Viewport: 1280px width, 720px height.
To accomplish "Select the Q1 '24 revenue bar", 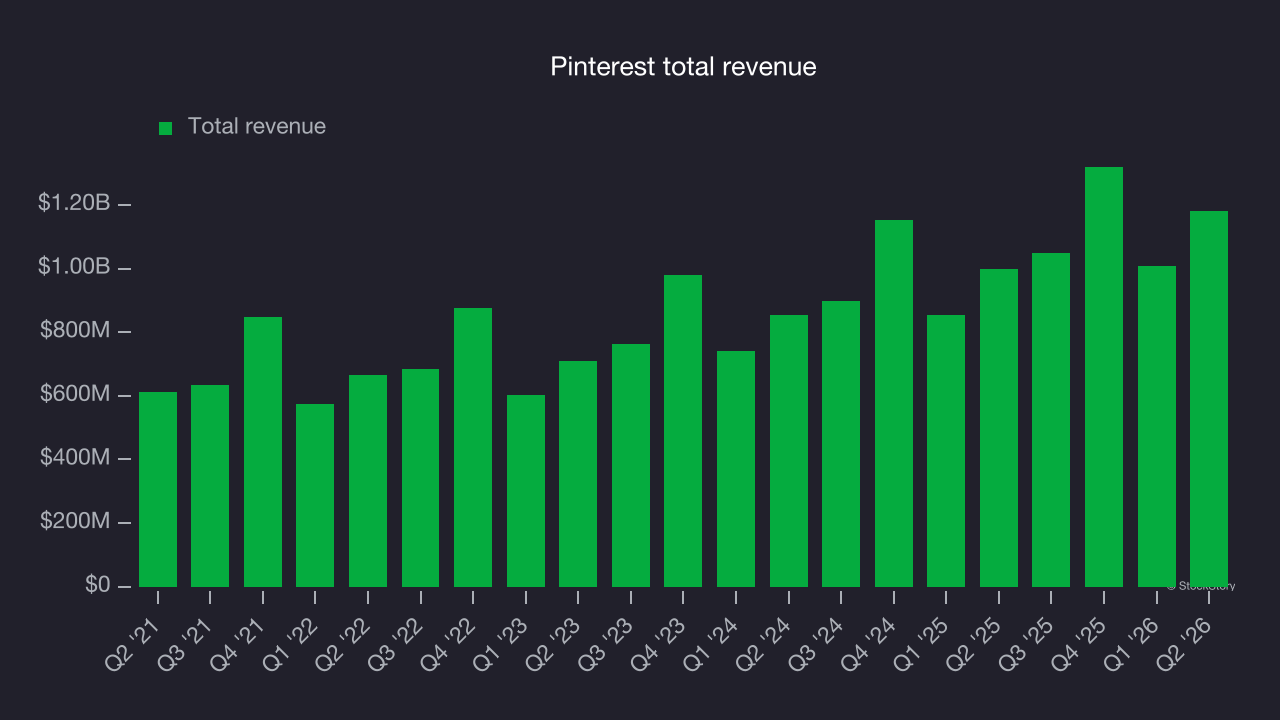I will (x=736, y=469).
